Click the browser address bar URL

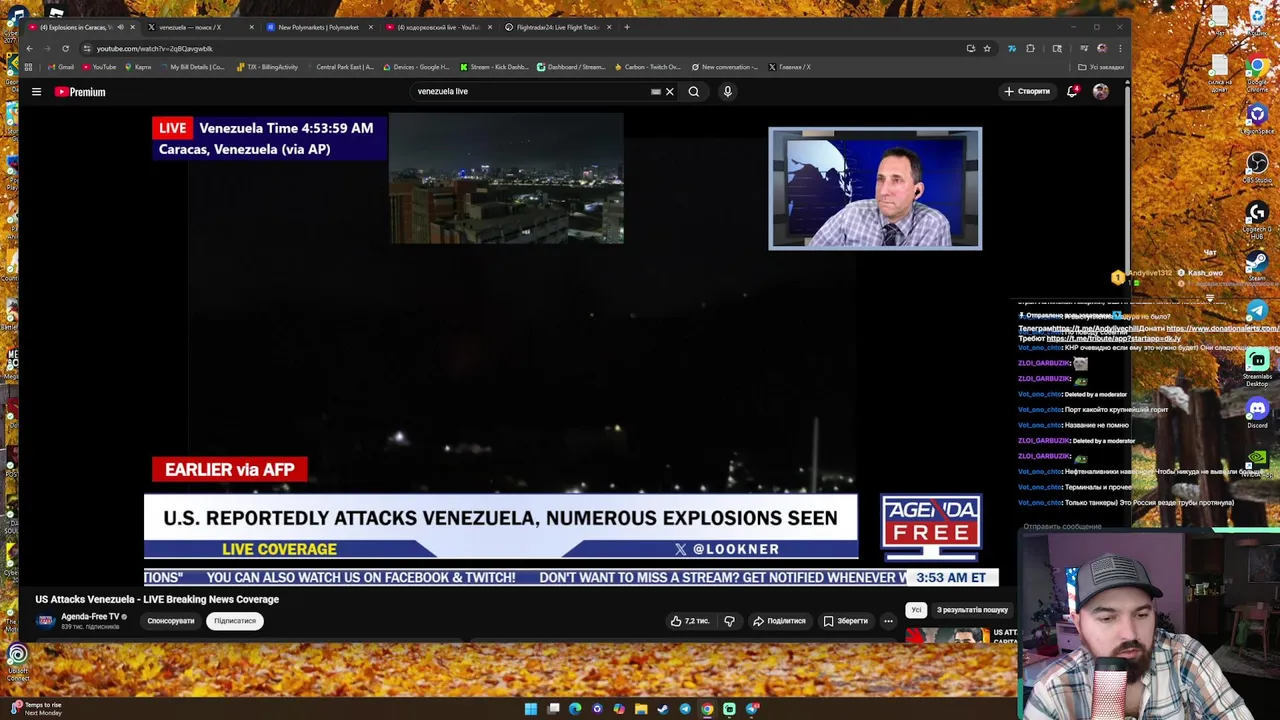click(155, 48)
